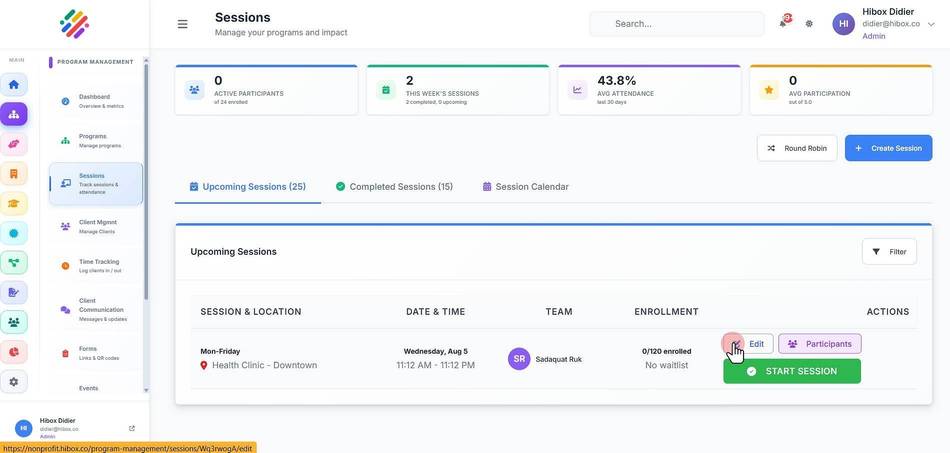The height and width of the screenshot is (453, 950).
Task: Open the home icon in main rail
Action: [13, 84]
